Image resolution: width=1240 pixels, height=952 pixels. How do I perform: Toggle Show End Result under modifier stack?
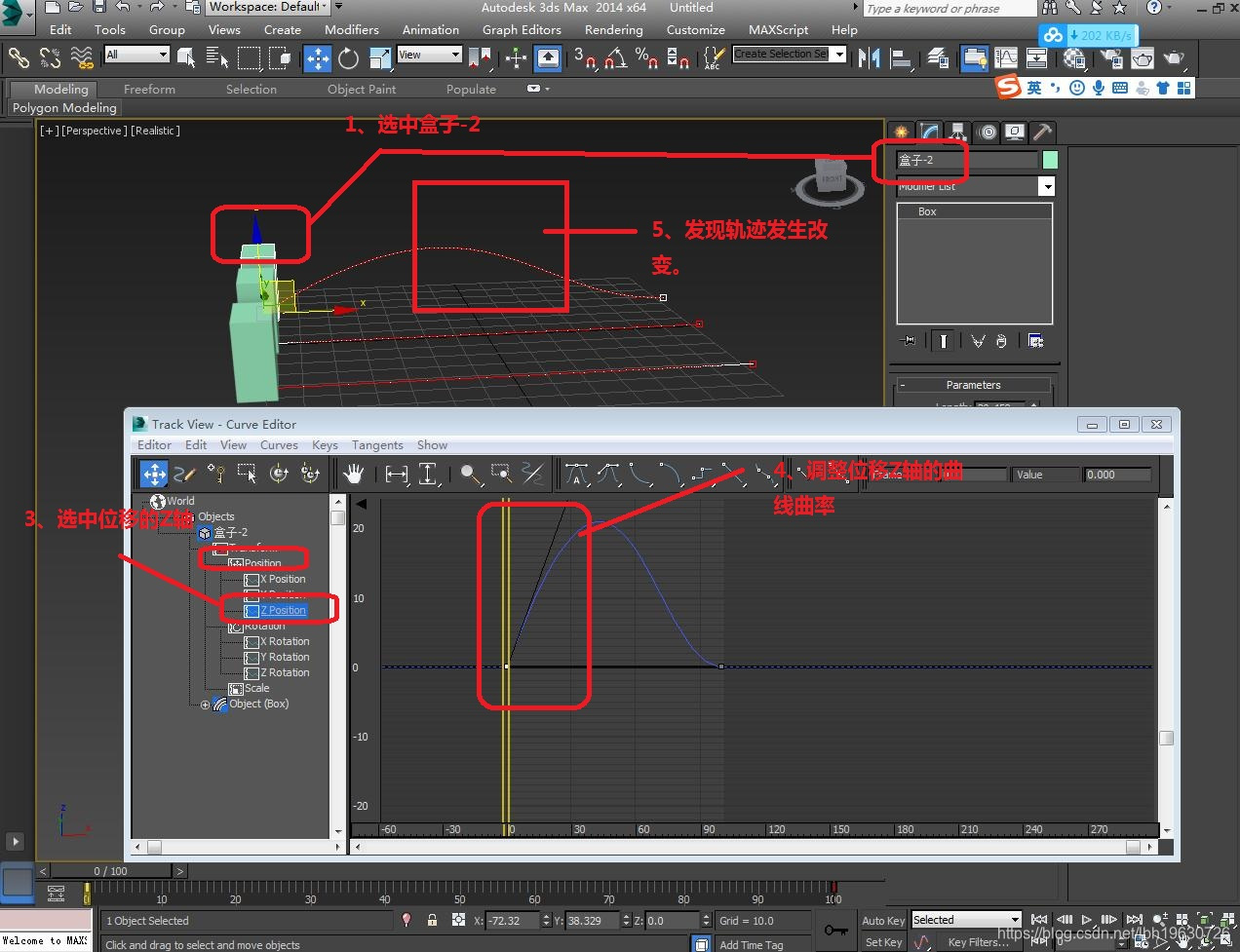(x=943, y=340)
